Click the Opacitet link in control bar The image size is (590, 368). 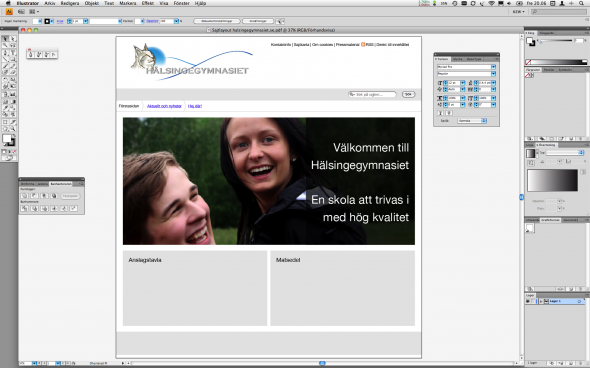pos(152,21)
